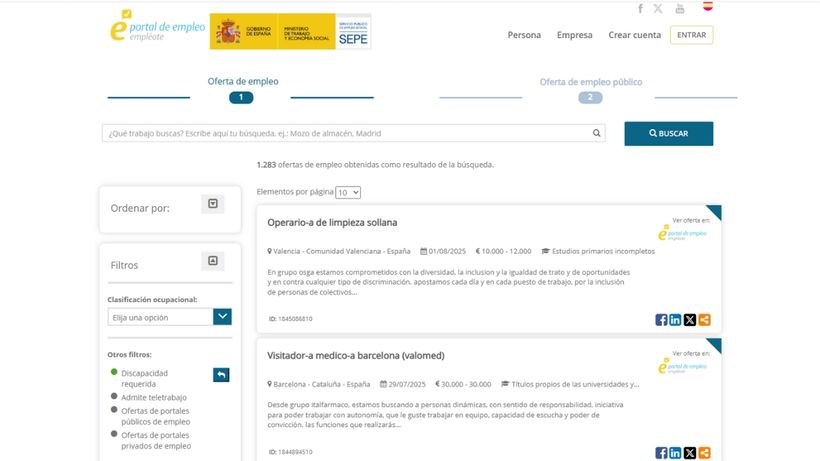Expand the Ordenar por panel

(x=213, y=204)
